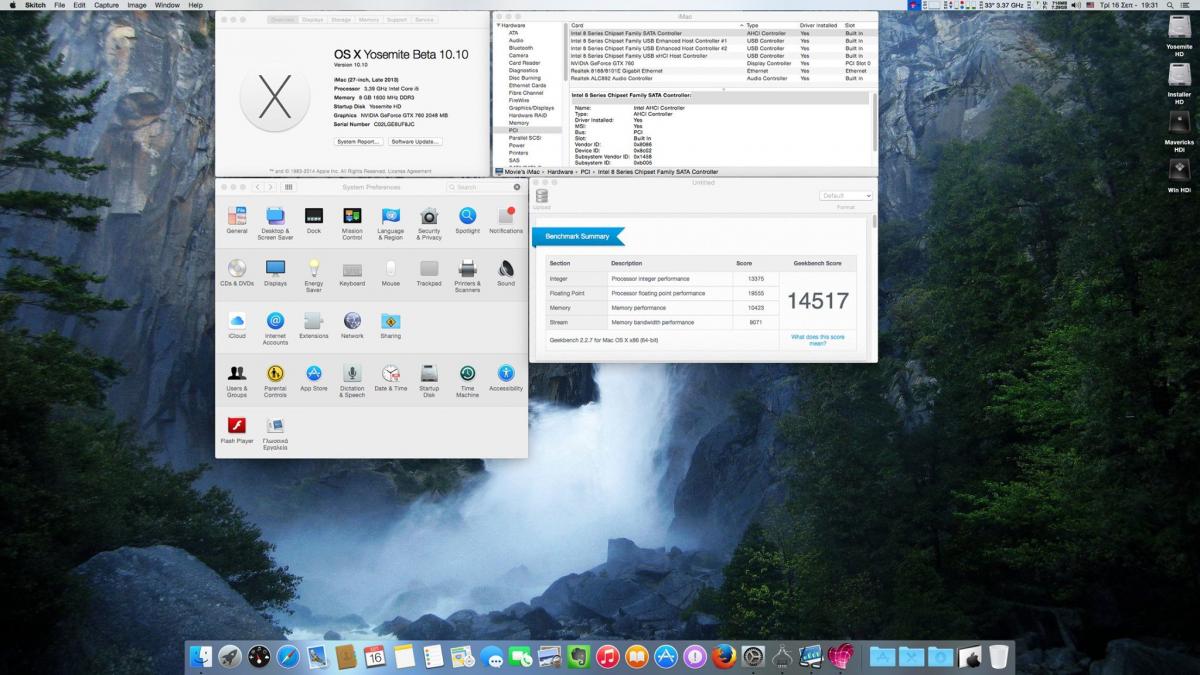Viewport: 1200px width, 675px height.
Task: Open Users & Groups preferences
Action: pos(237,380)
